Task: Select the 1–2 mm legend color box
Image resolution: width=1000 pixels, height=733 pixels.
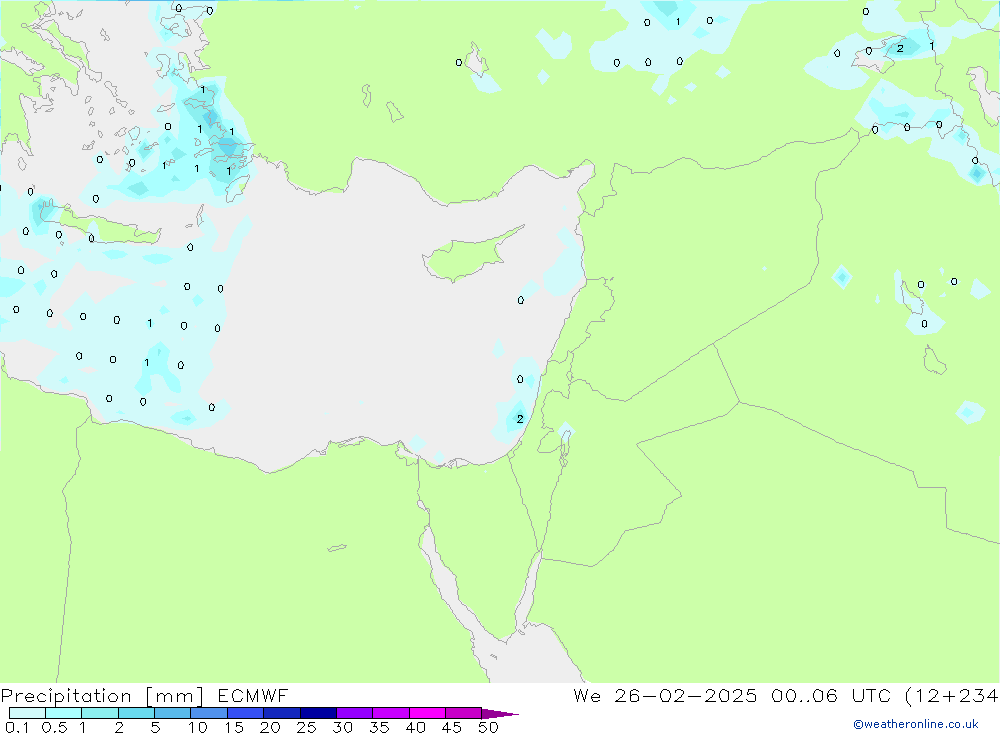Action: coord(100,713)
